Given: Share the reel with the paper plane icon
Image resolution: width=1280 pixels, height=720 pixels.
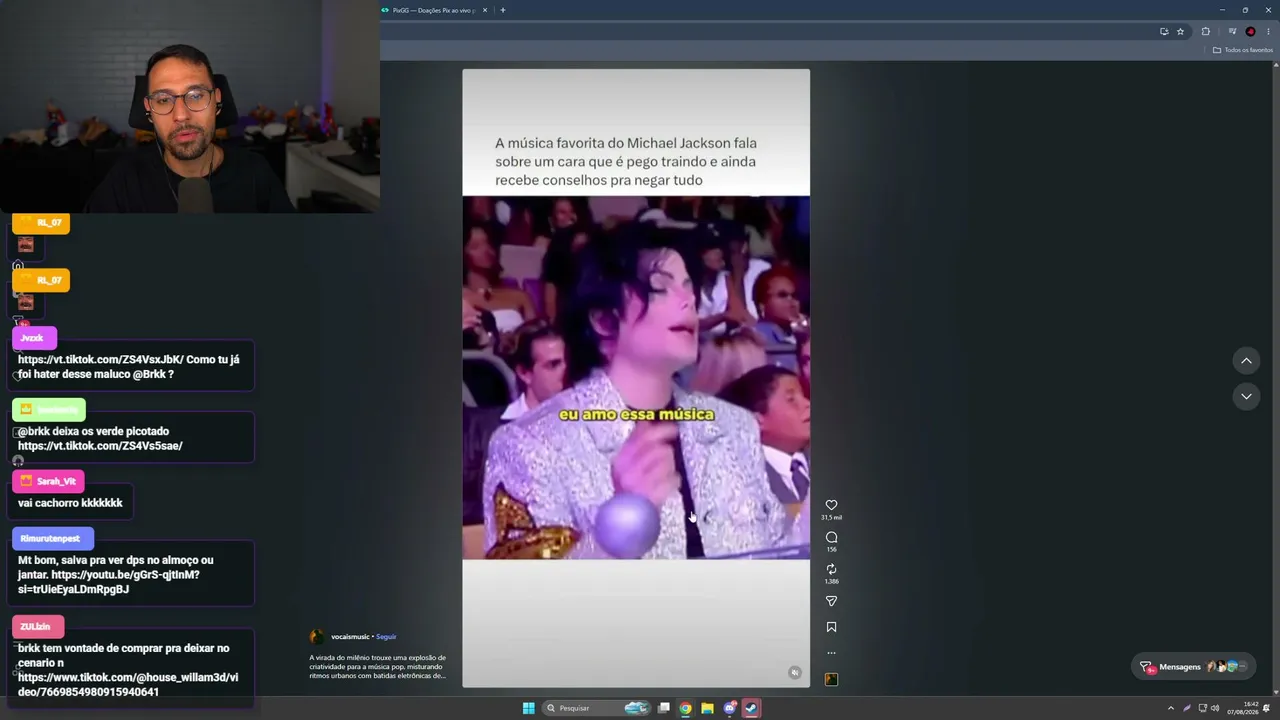Looking at the screenshot, I should pyautogui.click(x=831, y=601).
